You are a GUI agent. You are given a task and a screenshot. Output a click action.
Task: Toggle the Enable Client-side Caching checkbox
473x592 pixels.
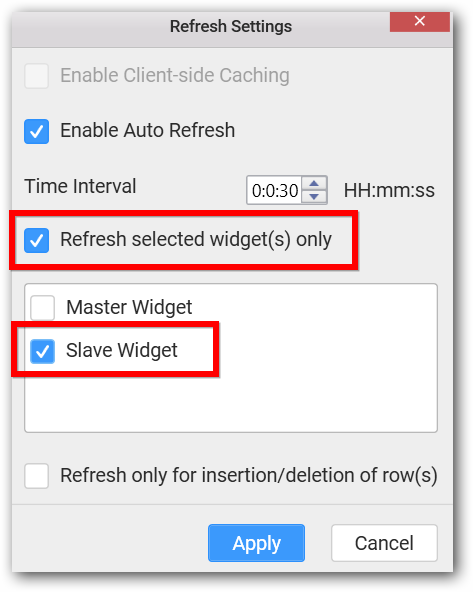pyautogui.click(x=37, y=76)
